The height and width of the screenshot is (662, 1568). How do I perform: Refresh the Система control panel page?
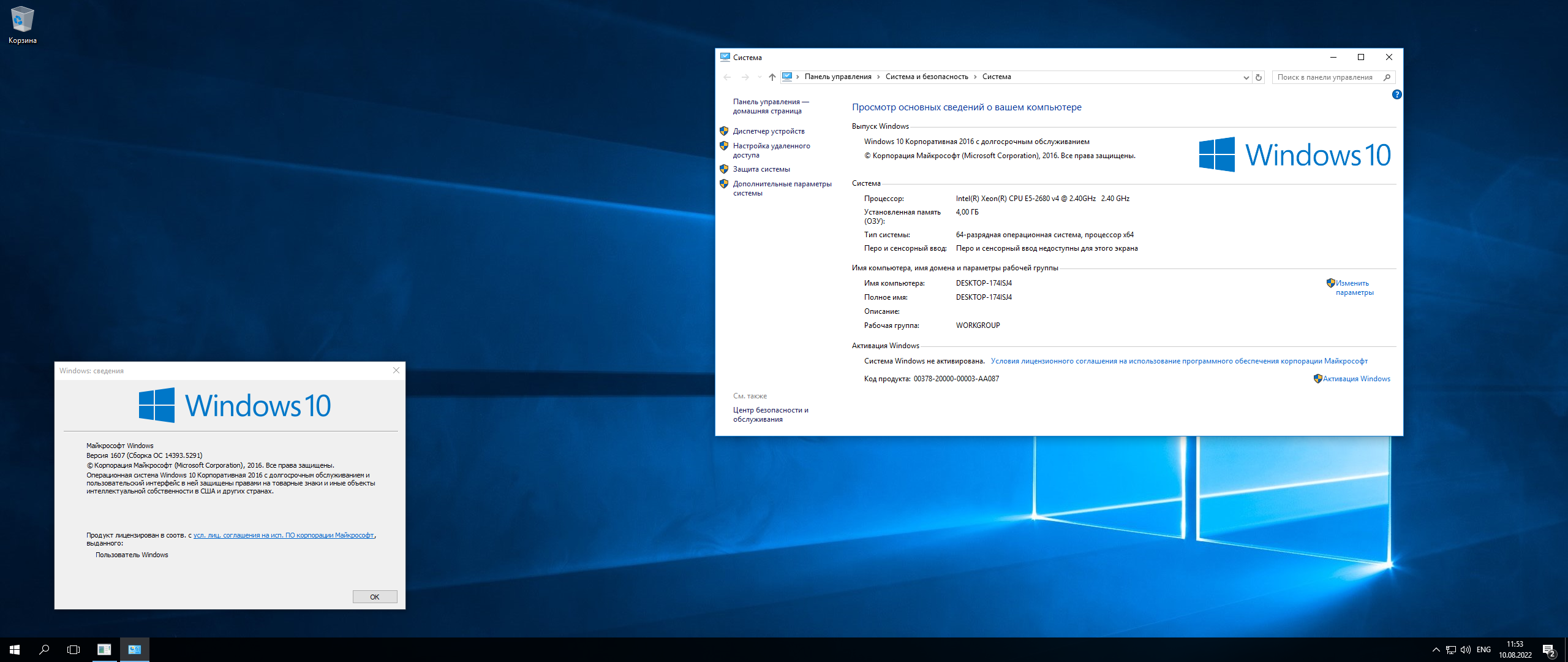(x=1259, y=77)
